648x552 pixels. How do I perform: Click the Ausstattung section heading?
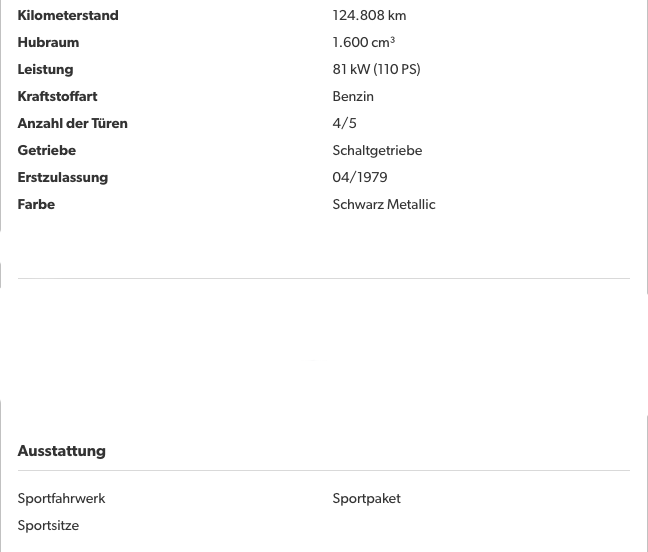point(61,450)
